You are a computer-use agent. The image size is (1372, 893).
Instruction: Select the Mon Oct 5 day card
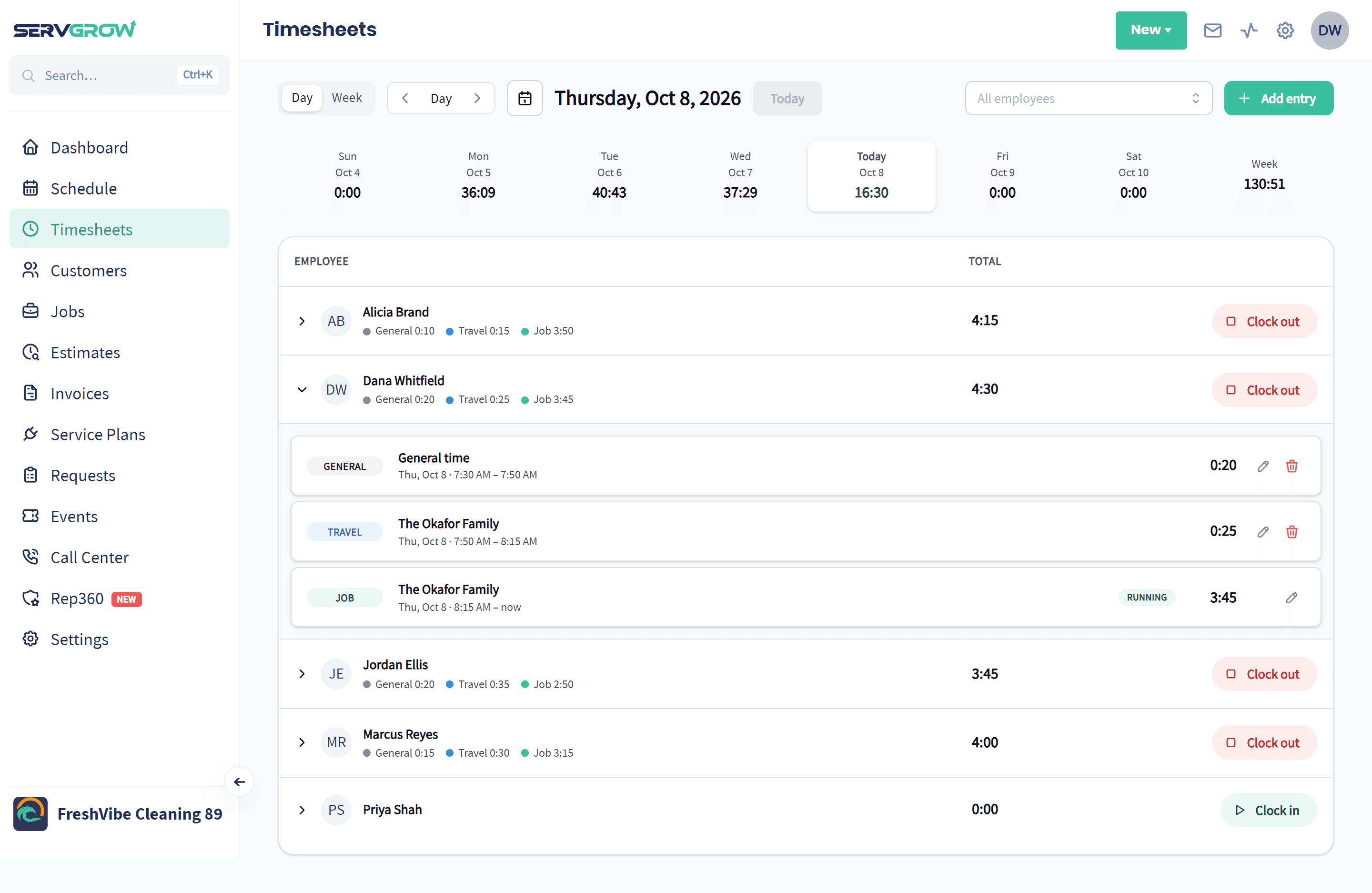[x=478, y=176]
